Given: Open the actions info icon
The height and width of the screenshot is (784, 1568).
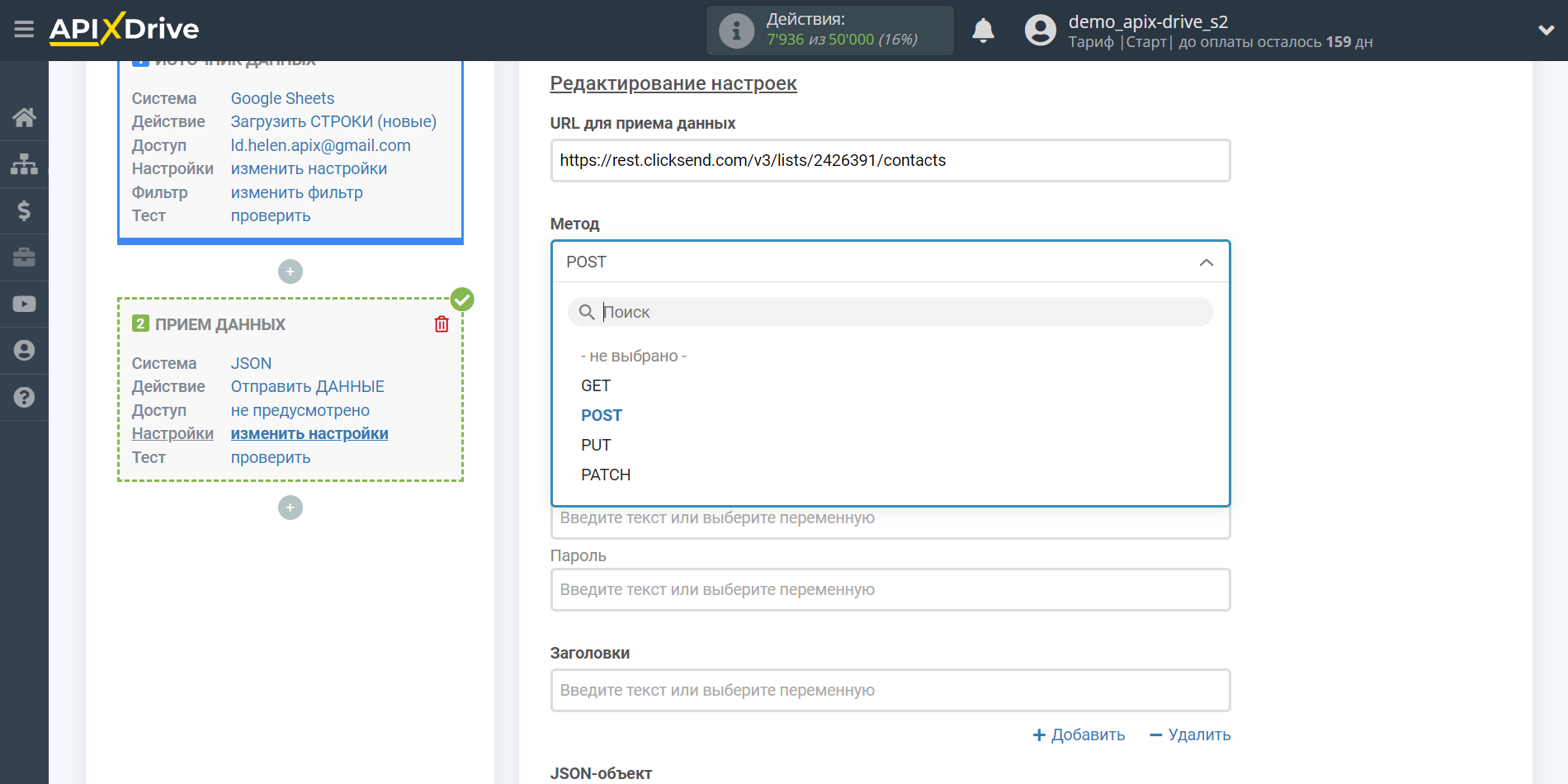Looking at the screenshot, I should 736,31.
